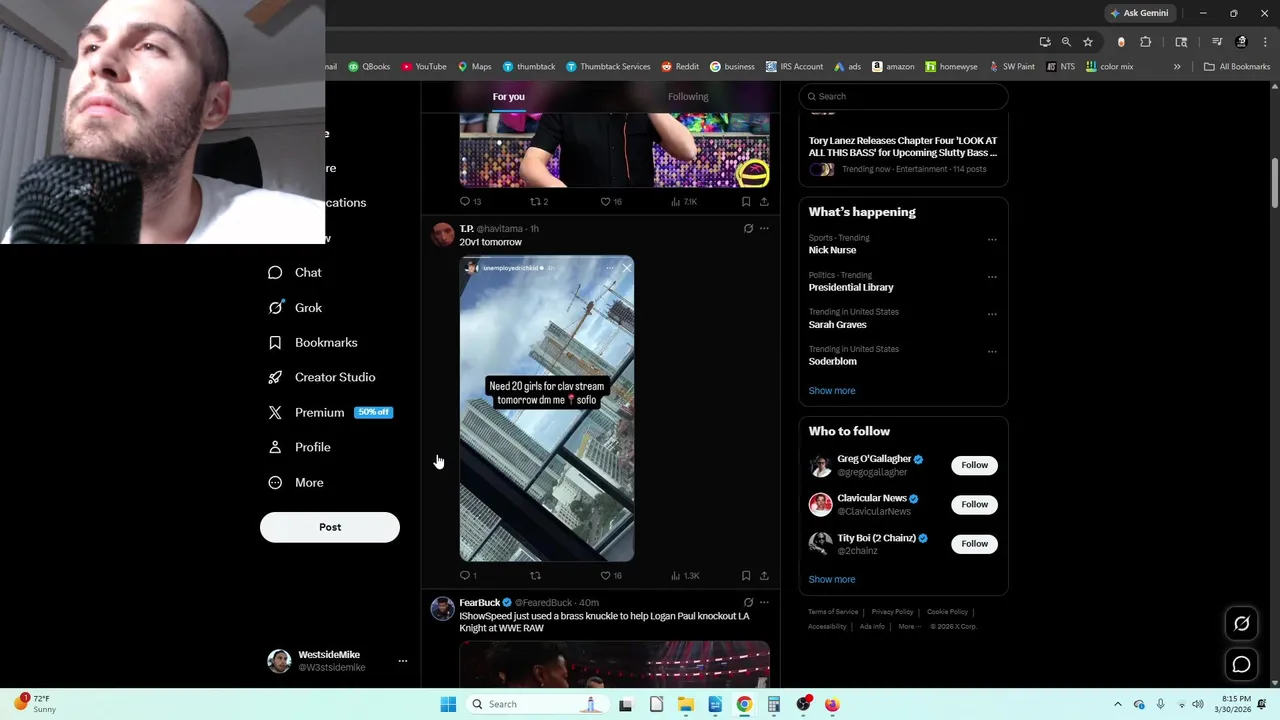Open Chrome media controls icon

1217,42
